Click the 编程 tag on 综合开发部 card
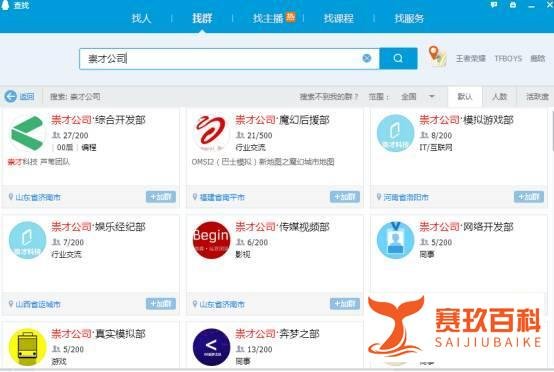554x372 pixels. pyautogui.click(x=89, y=147)
